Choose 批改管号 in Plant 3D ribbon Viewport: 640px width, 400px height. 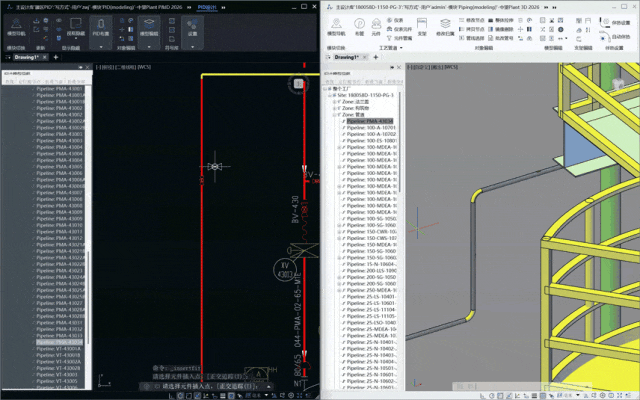501,38
